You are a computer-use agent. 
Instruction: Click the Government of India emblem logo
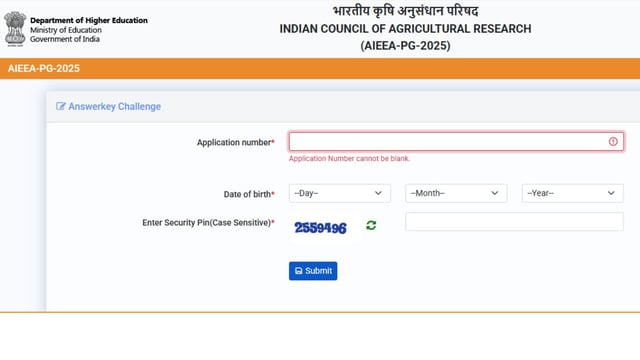pyautogui.click(x=15, y=29)
